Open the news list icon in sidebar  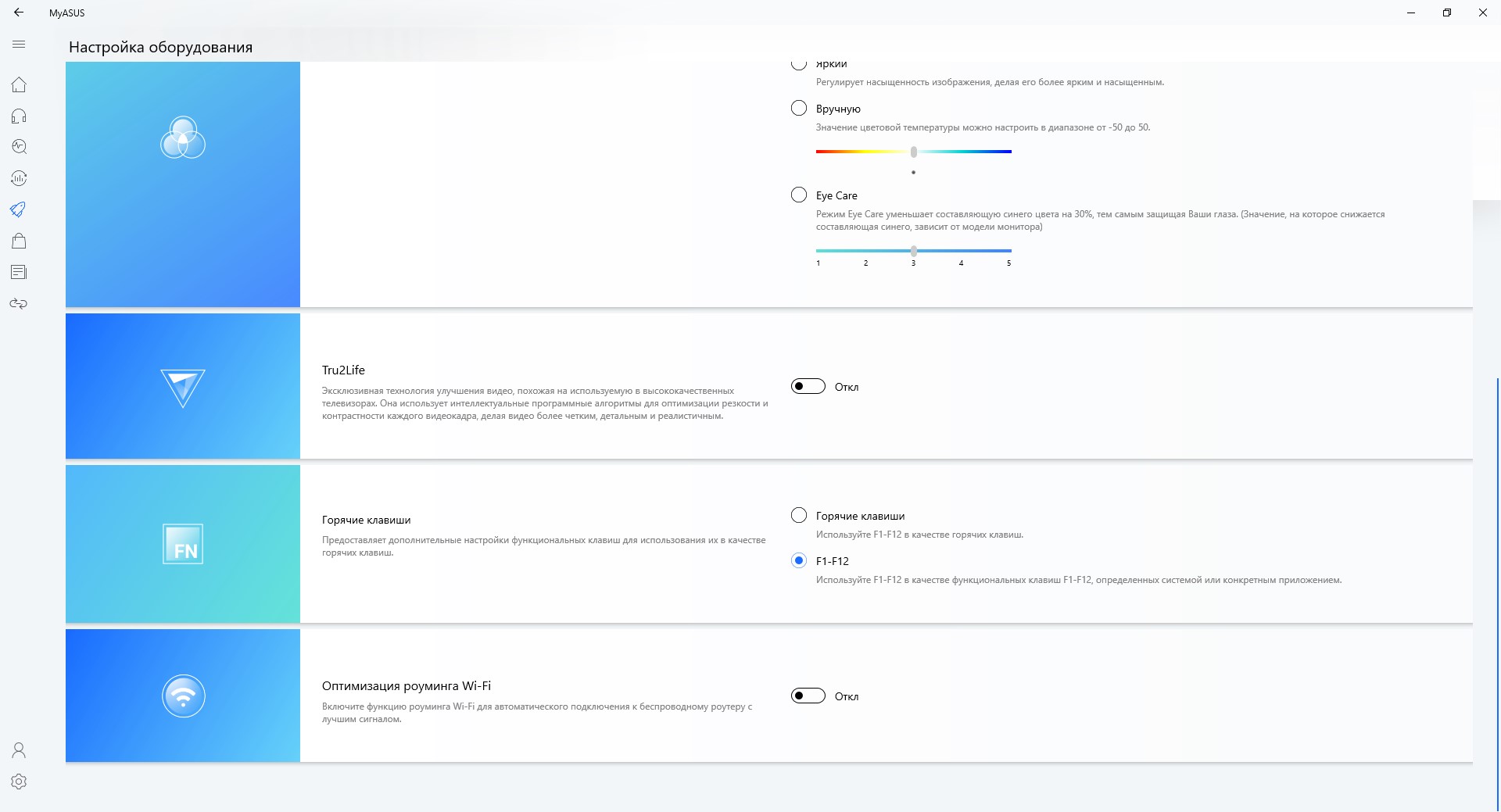point(19,272)
